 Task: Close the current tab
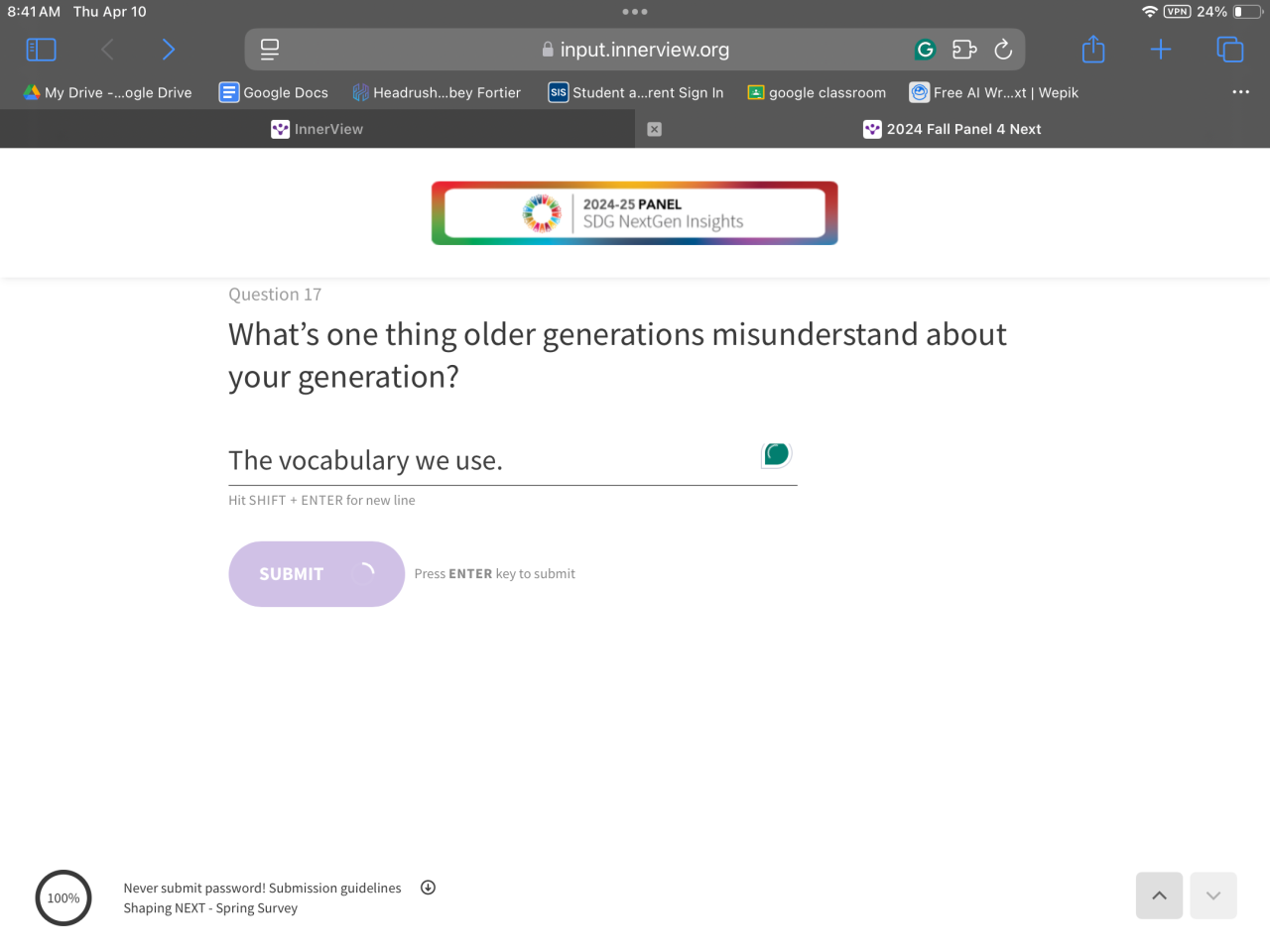(655, 129)
